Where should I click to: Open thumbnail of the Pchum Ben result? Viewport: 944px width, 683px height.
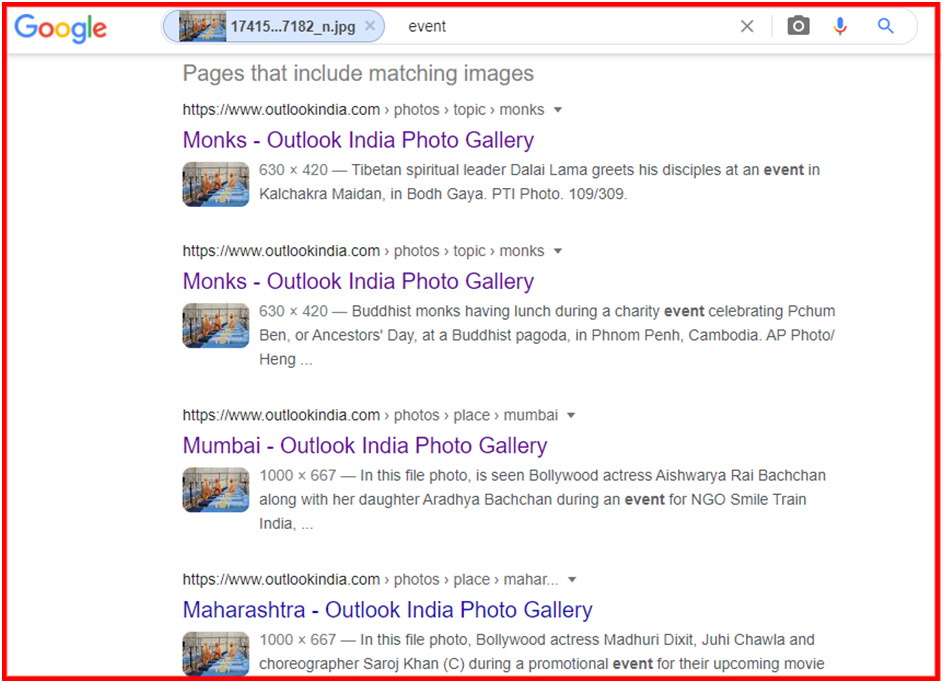216,325
